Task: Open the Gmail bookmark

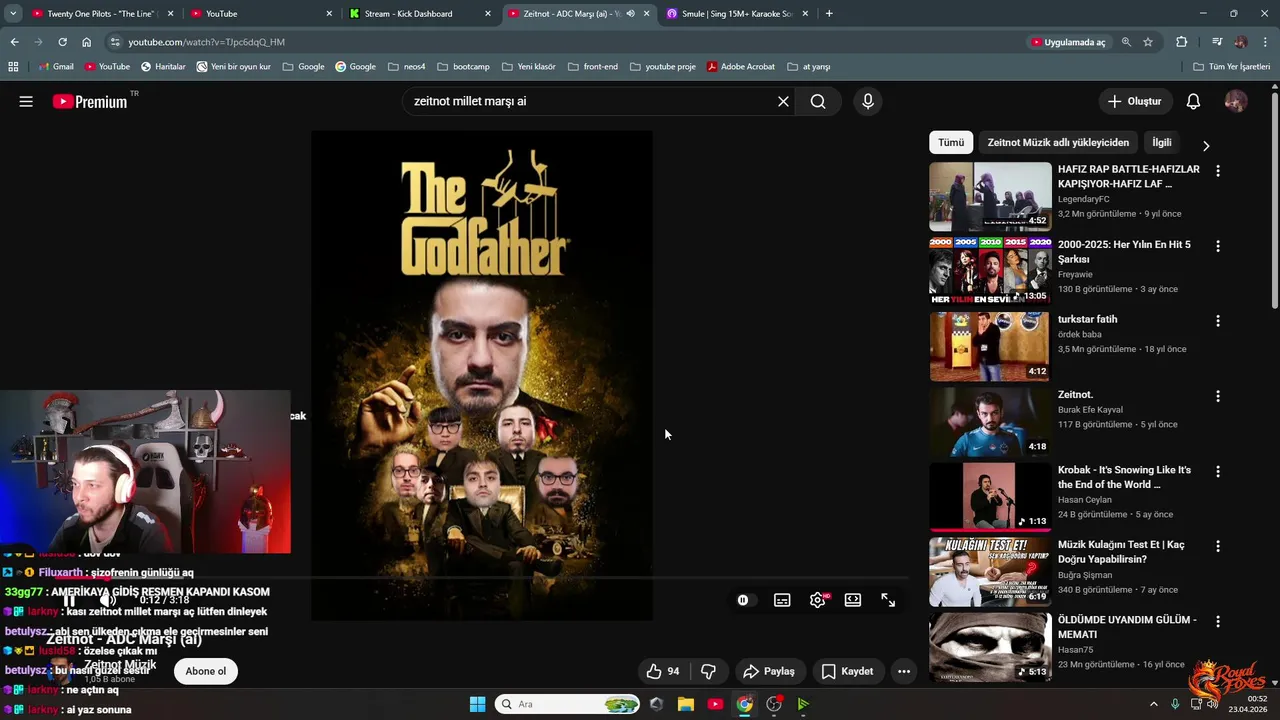Action: [x=56, y=67]
